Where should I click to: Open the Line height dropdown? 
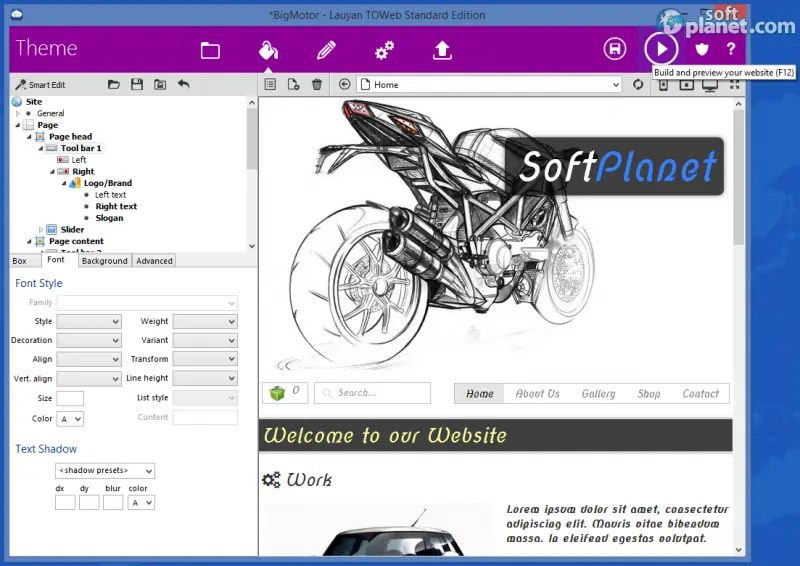tap(205, 378)
